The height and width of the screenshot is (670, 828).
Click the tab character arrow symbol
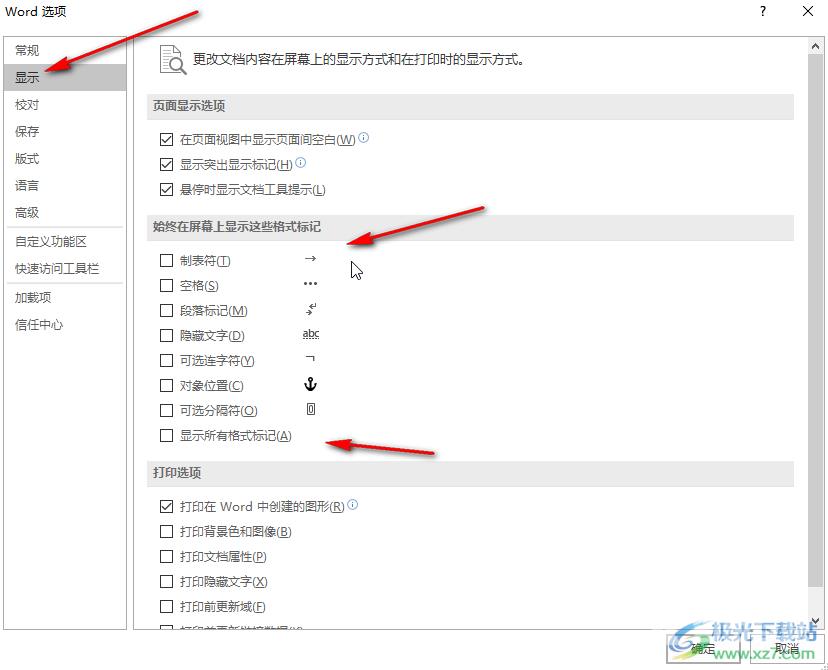[x=310, y=259]
